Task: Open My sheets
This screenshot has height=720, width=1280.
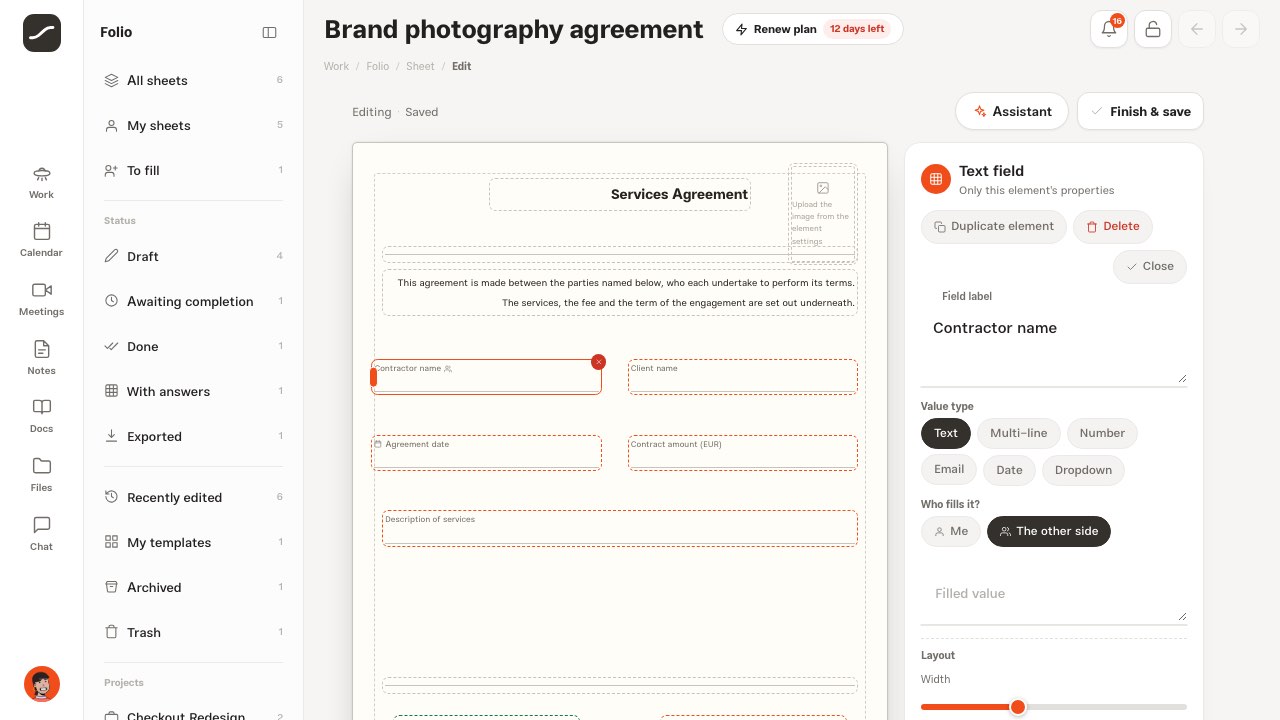Action: point(194,125)
